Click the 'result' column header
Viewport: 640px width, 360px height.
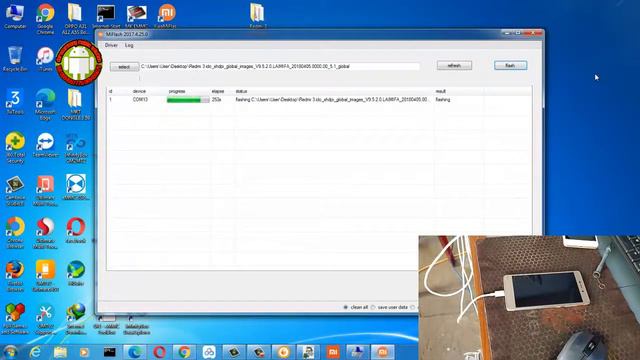point(440,91)
